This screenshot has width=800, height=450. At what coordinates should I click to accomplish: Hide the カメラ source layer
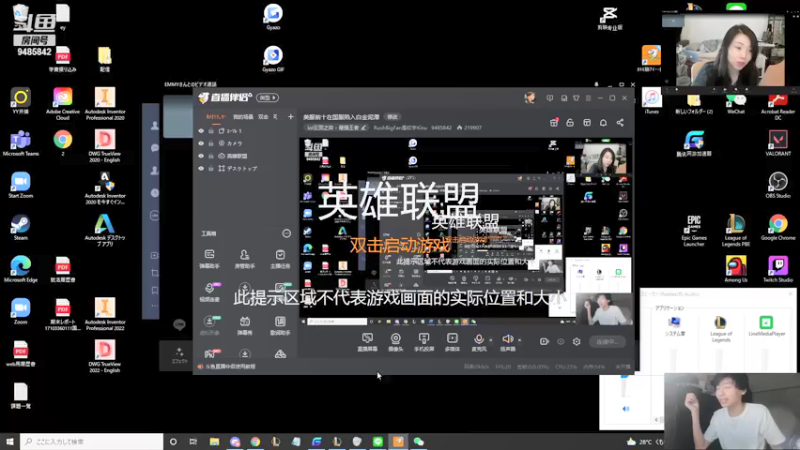pyautogui.click(x=201, y=143)
